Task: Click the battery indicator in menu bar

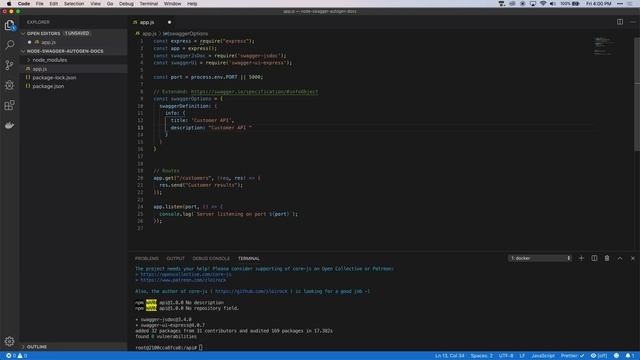Action: [570, 4]
